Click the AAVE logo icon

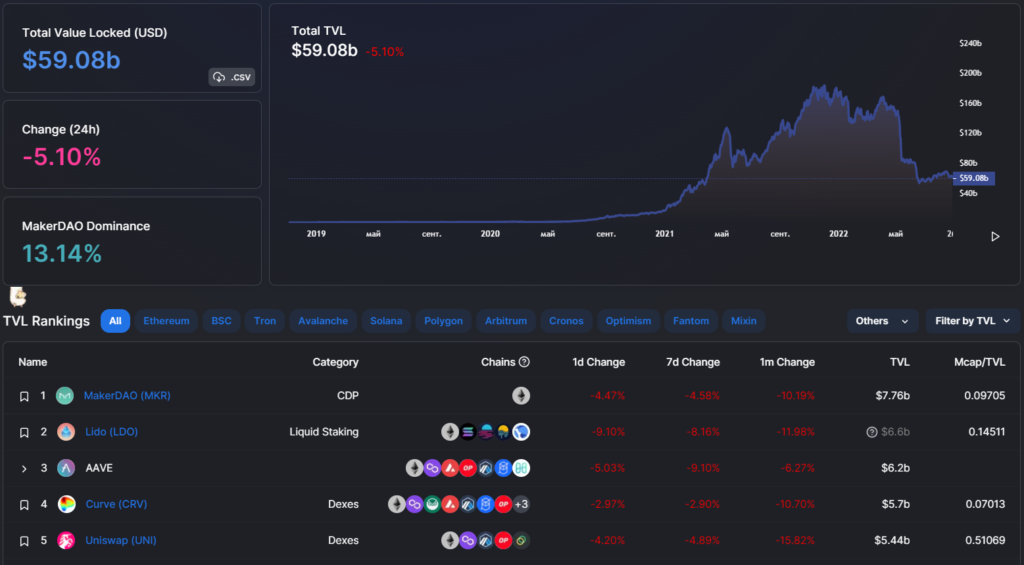coord(66,468)
